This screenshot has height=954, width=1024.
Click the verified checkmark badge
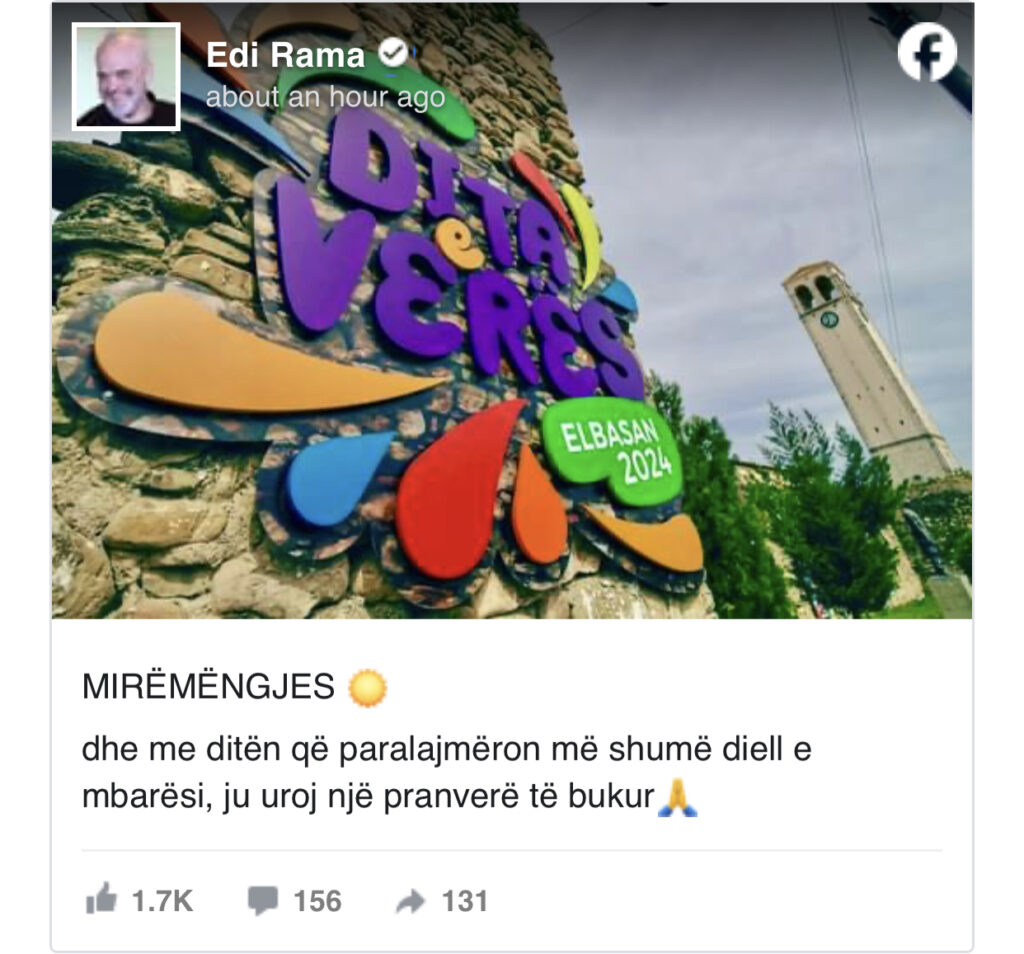393,54
